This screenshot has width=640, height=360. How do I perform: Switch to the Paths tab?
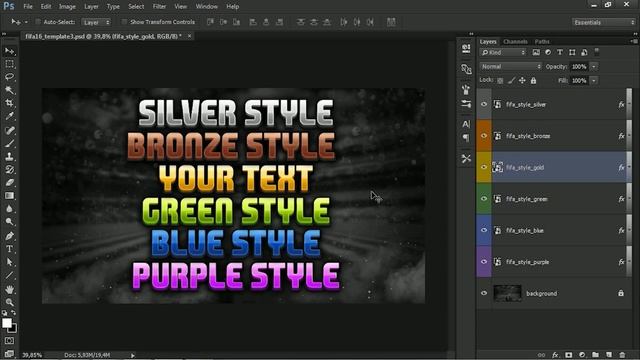(542, 42)
